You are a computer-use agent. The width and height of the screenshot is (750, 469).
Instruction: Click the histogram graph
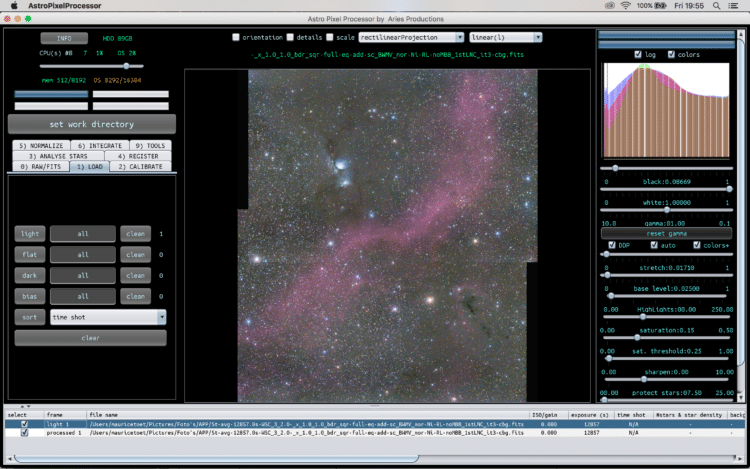[666, 110]
